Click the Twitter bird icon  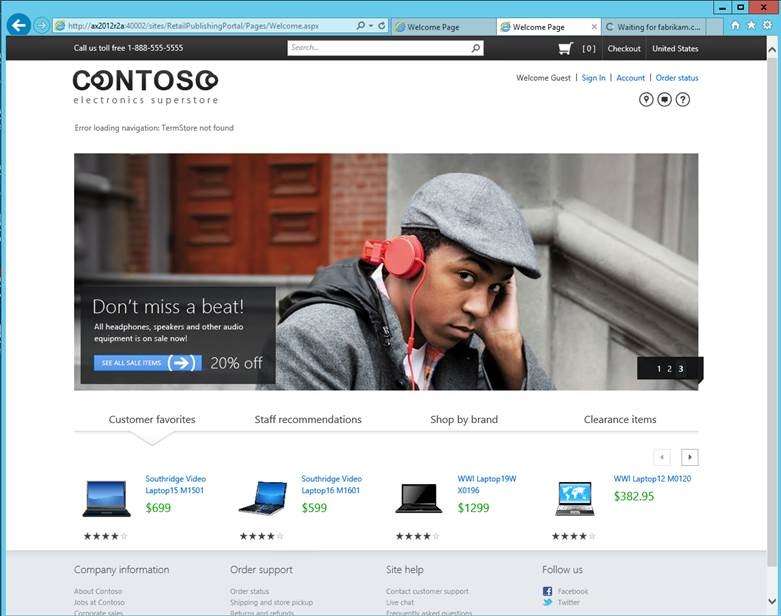click(x=547, y=603)
